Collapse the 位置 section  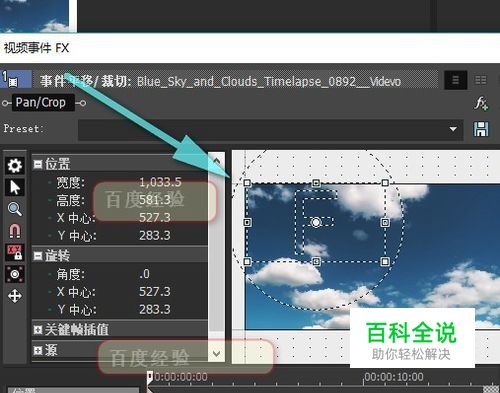point(38,164)
